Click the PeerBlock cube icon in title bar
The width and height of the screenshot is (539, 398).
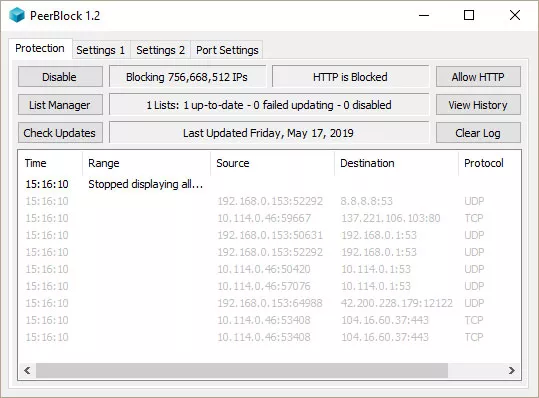[x=17, y=15]
